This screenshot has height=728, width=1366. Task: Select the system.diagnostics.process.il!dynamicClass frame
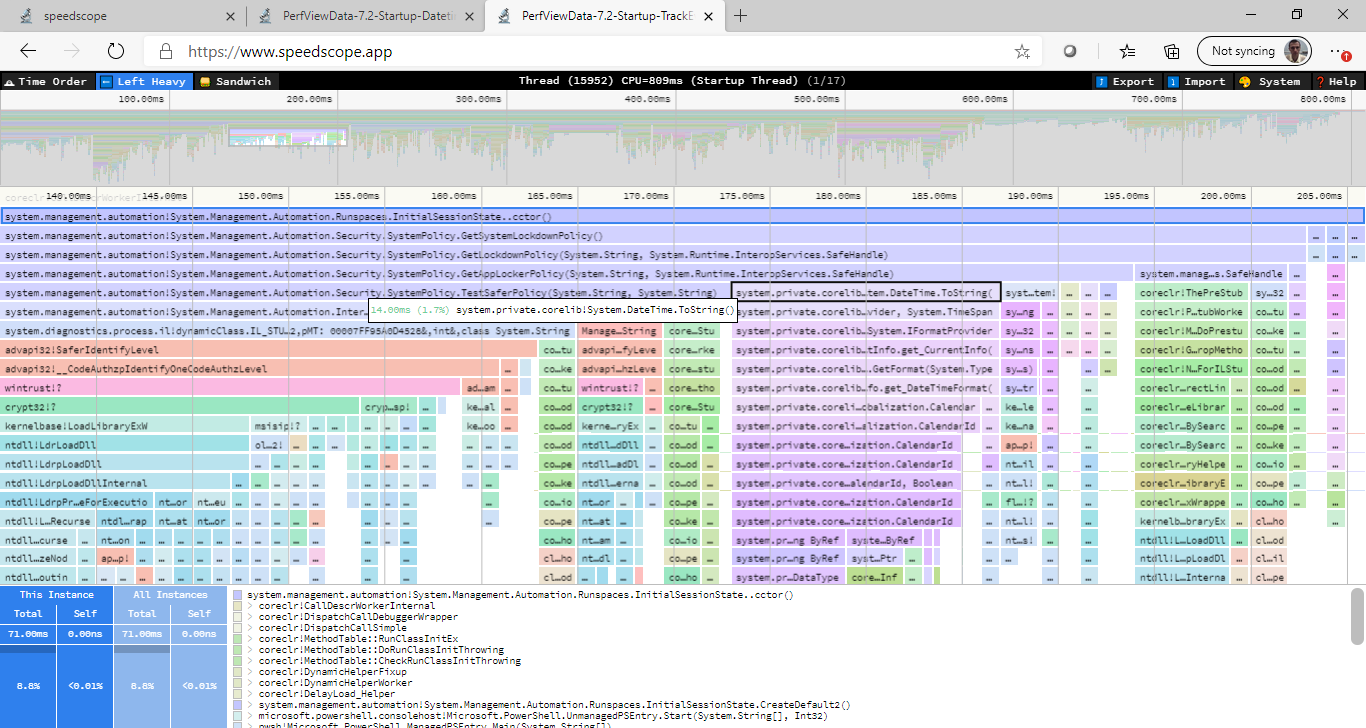288,330
